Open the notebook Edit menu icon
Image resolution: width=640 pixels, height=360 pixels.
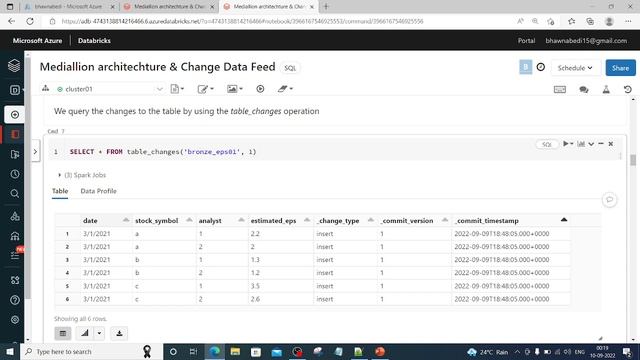(x=205, y=89)
